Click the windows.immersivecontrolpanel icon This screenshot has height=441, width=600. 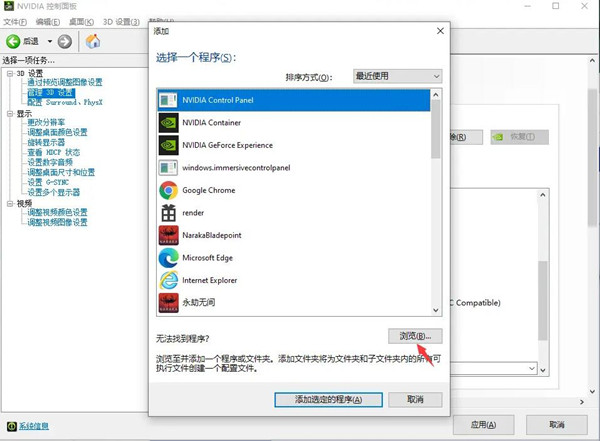[x=168, y=168]
